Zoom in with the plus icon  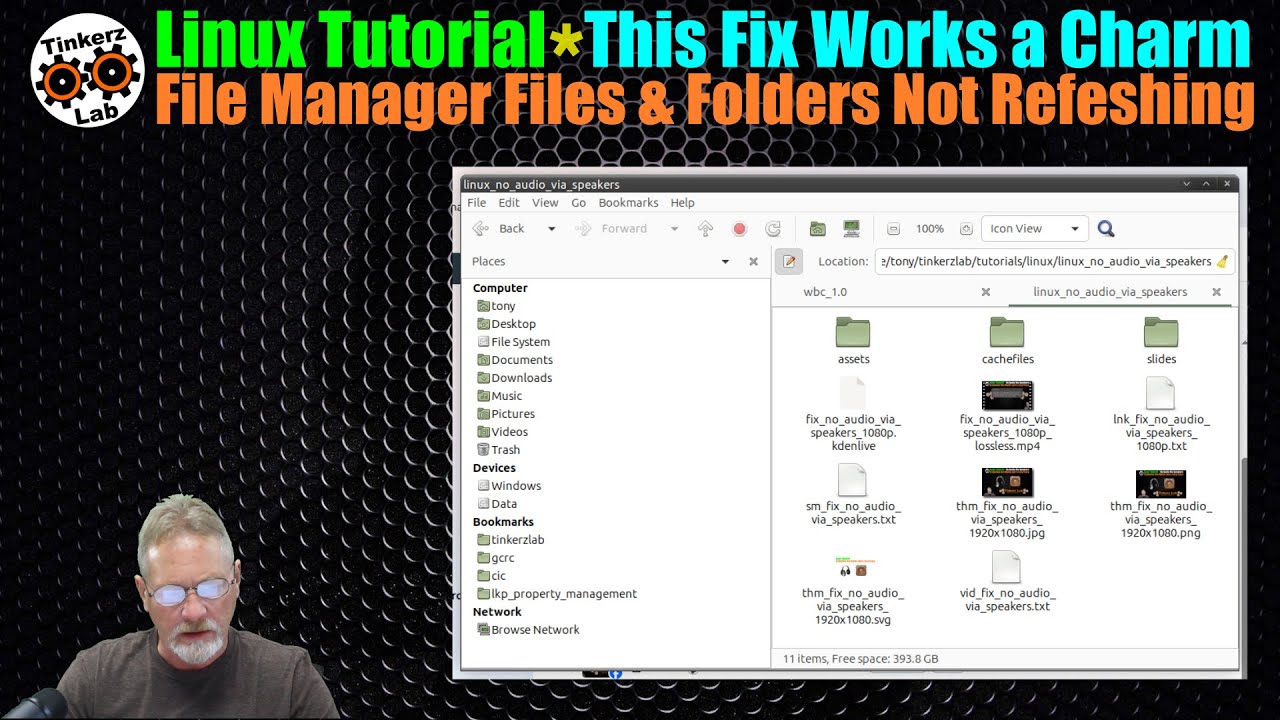click(x=966, y=229)
